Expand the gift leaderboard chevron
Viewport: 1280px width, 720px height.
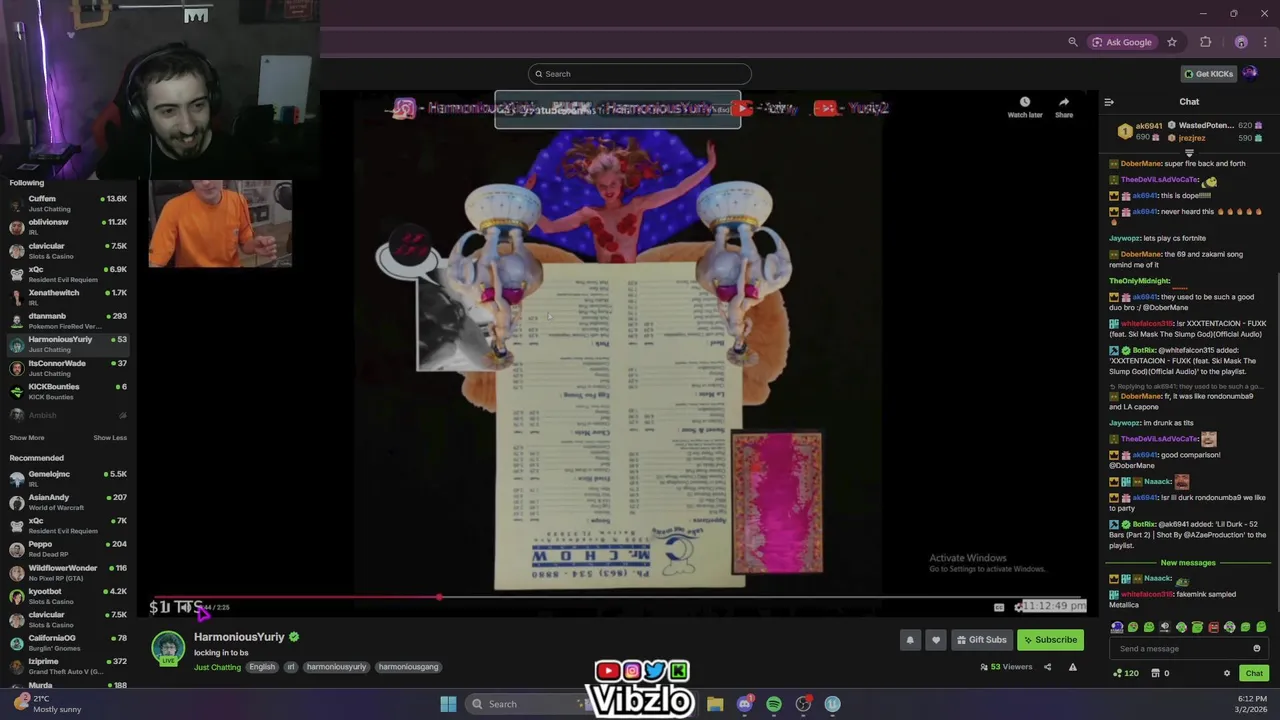[1189, 152]
